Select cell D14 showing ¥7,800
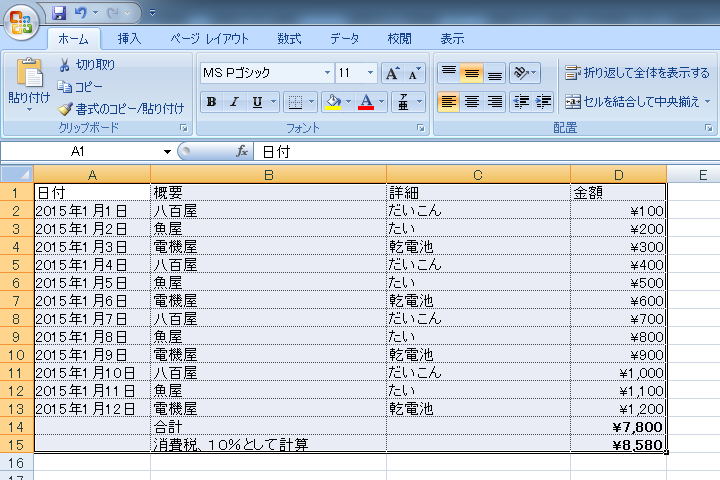The image size is (720, 480). [618, 426]
